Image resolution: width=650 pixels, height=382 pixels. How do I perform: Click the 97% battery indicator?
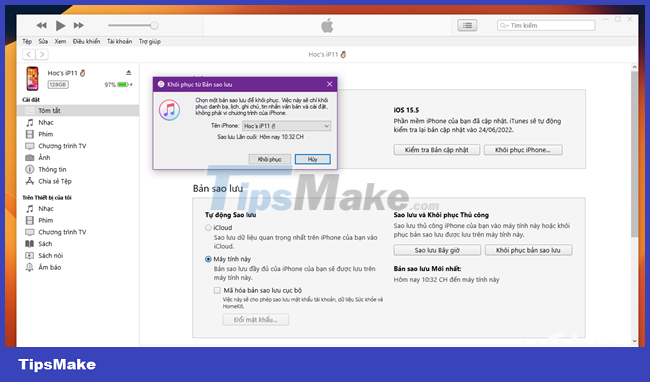(119, 85)
